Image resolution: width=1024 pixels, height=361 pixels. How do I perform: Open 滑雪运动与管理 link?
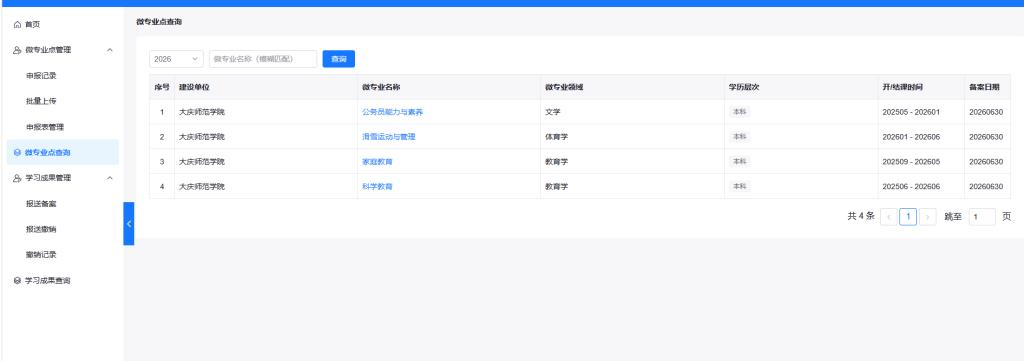point(389,137)
